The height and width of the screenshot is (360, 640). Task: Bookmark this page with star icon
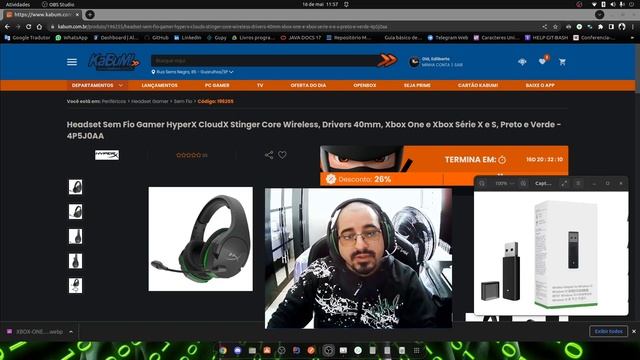pos(555,27)
